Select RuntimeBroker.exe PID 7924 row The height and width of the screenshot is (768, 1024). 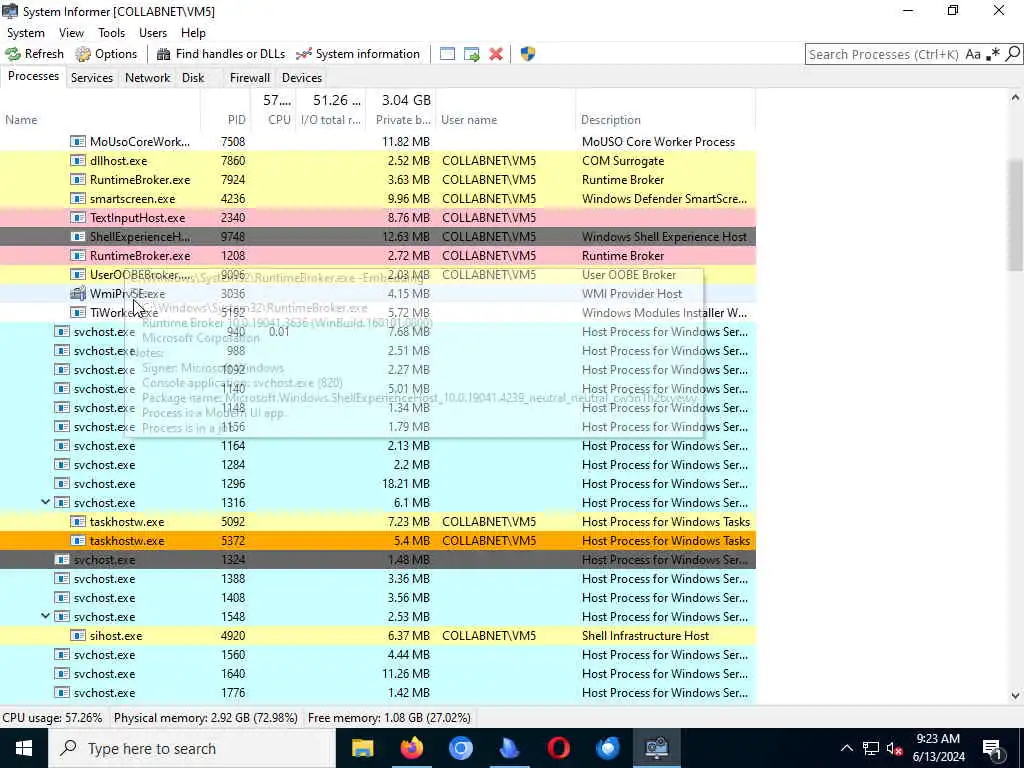point(377,180)
